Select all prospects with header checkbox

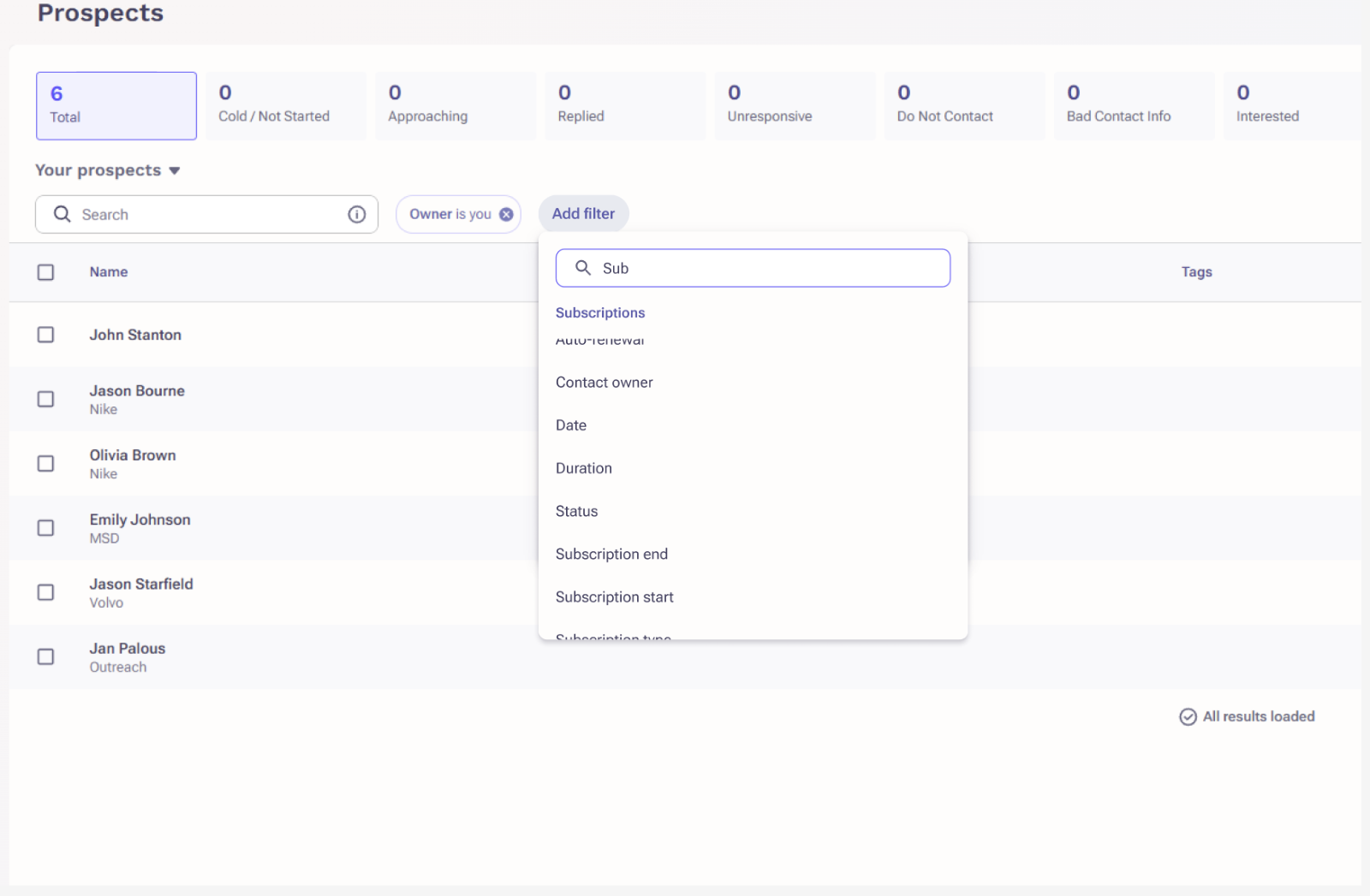point(46,272)
